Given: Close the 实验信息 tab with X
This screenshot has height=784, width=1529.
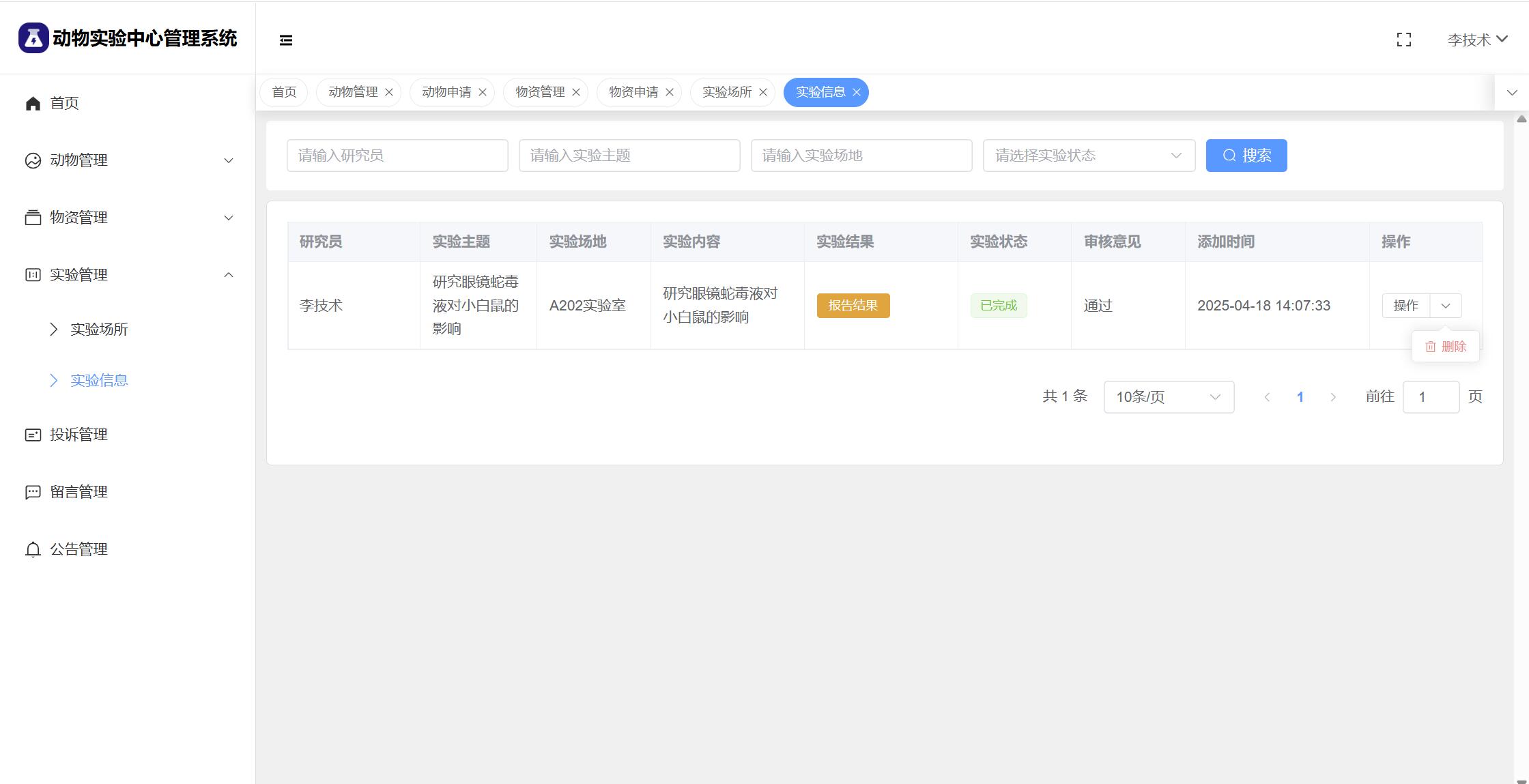Looking at the screenshot, I should [857, 92].
